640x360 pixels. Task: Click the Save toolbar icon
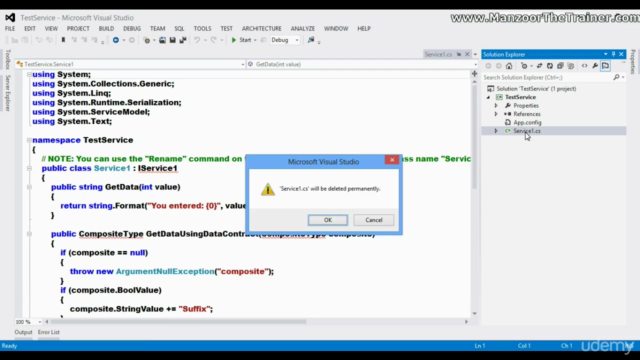(172, 40)
